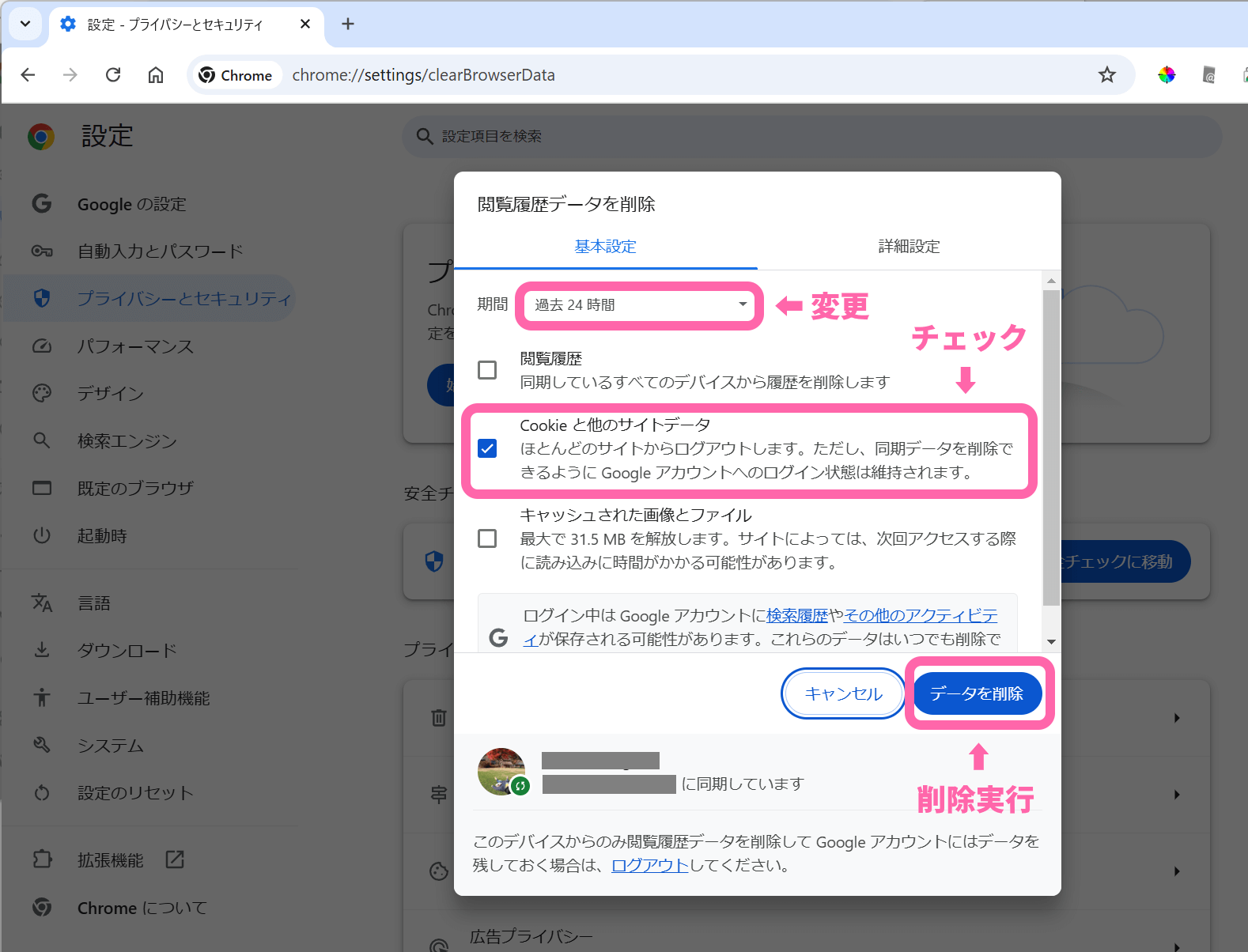Click the profile avatar picture in dialog

[x=501, y=771]
